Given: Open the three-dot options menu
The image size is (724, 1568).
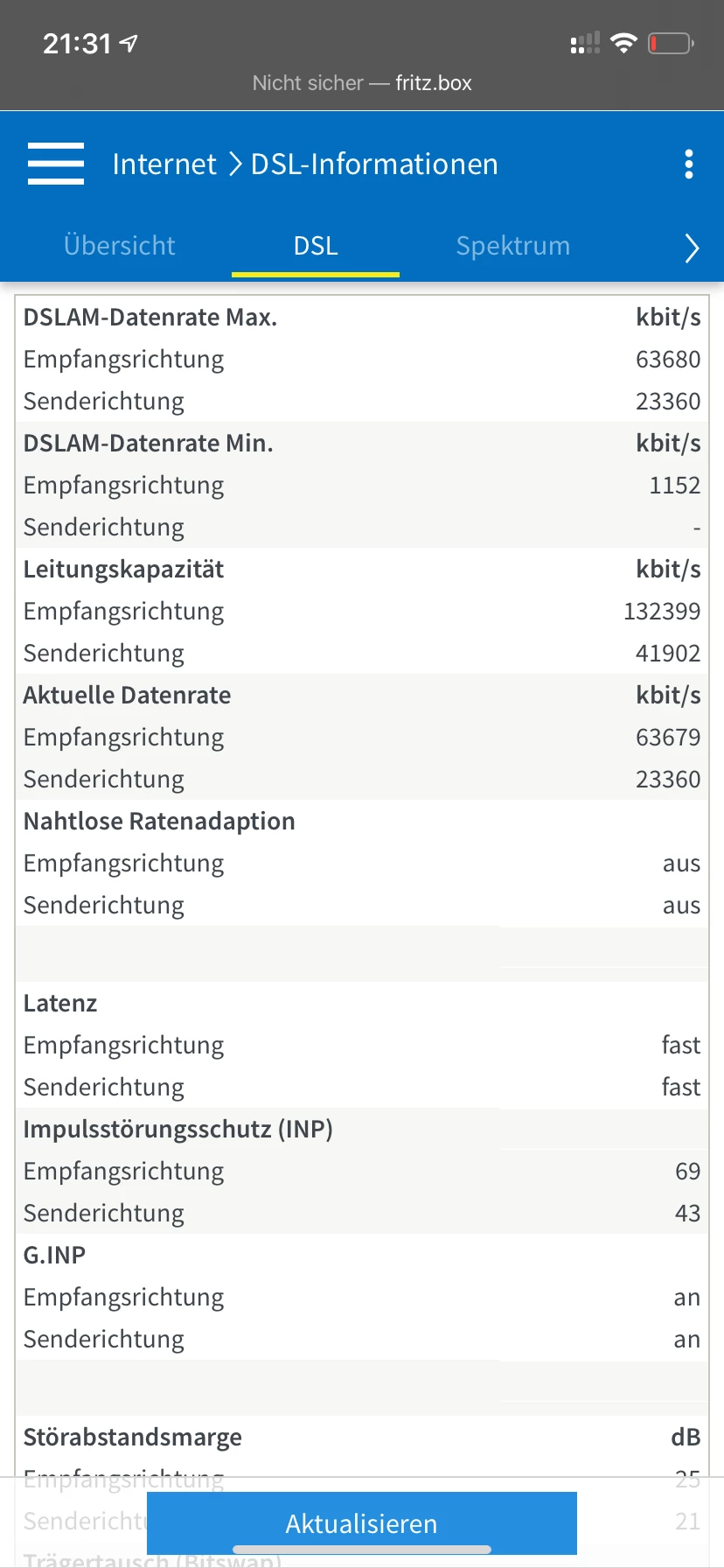Looking at the screenshot, I should pyautogui.click(x=689, y=164).
